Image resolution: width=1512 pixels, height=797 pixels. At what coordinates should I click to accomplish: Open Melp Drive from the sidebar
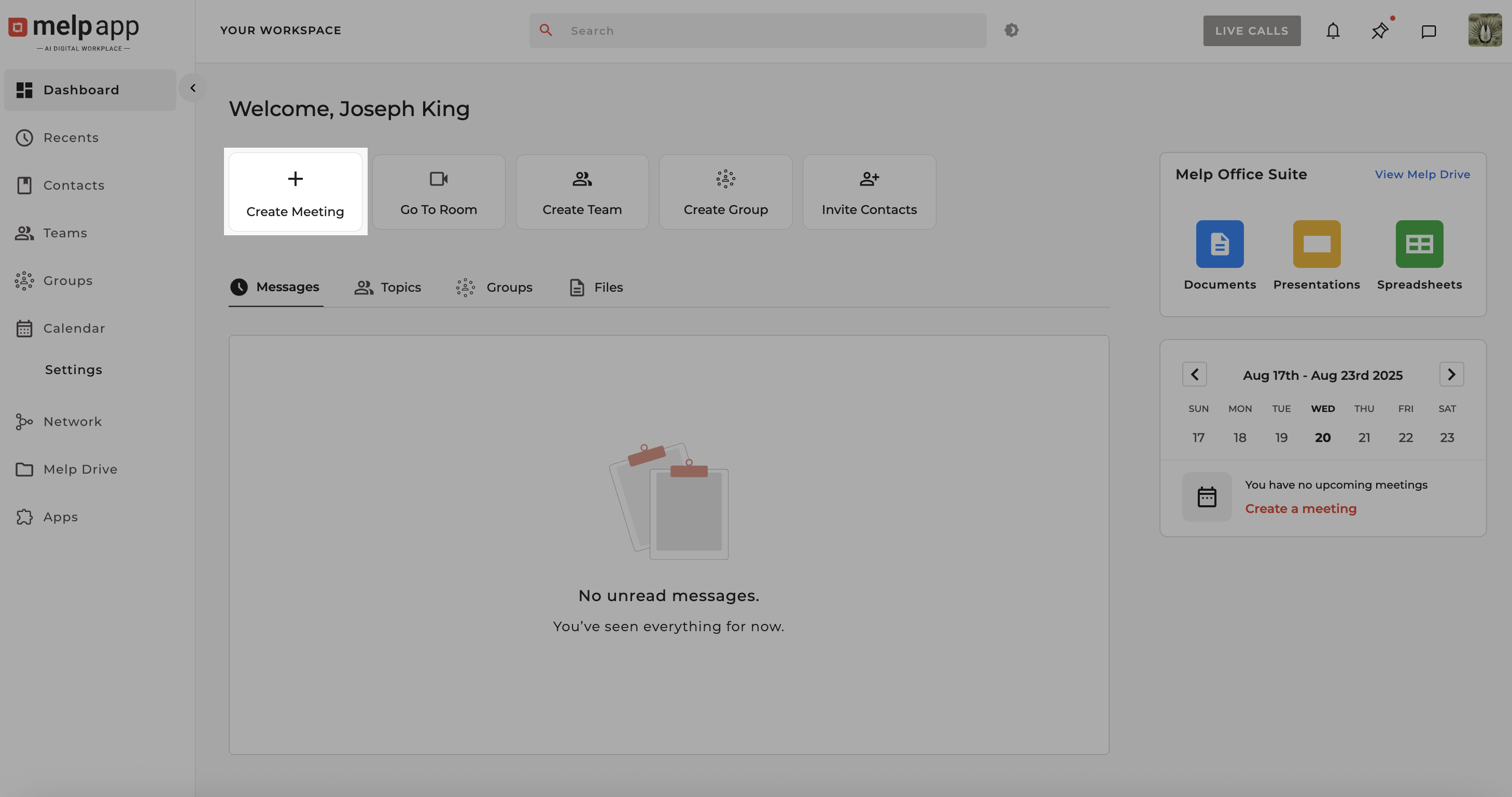click(x=80, y=468)
